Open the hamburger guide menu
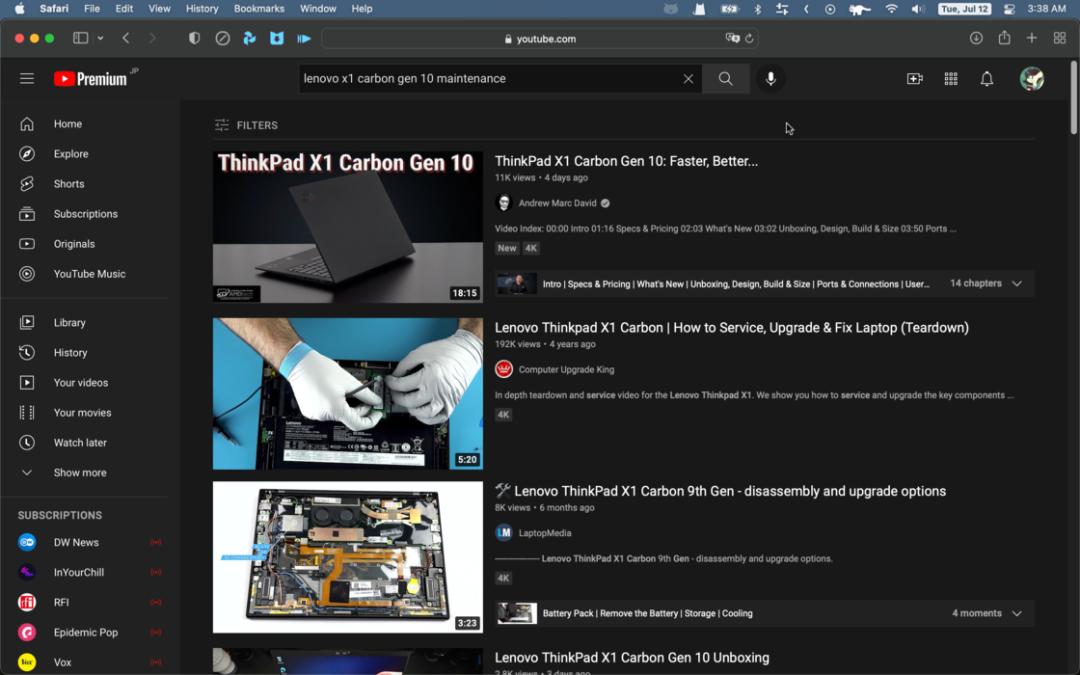The height and width of the screenshot is (675, 1080). (27, 79)
